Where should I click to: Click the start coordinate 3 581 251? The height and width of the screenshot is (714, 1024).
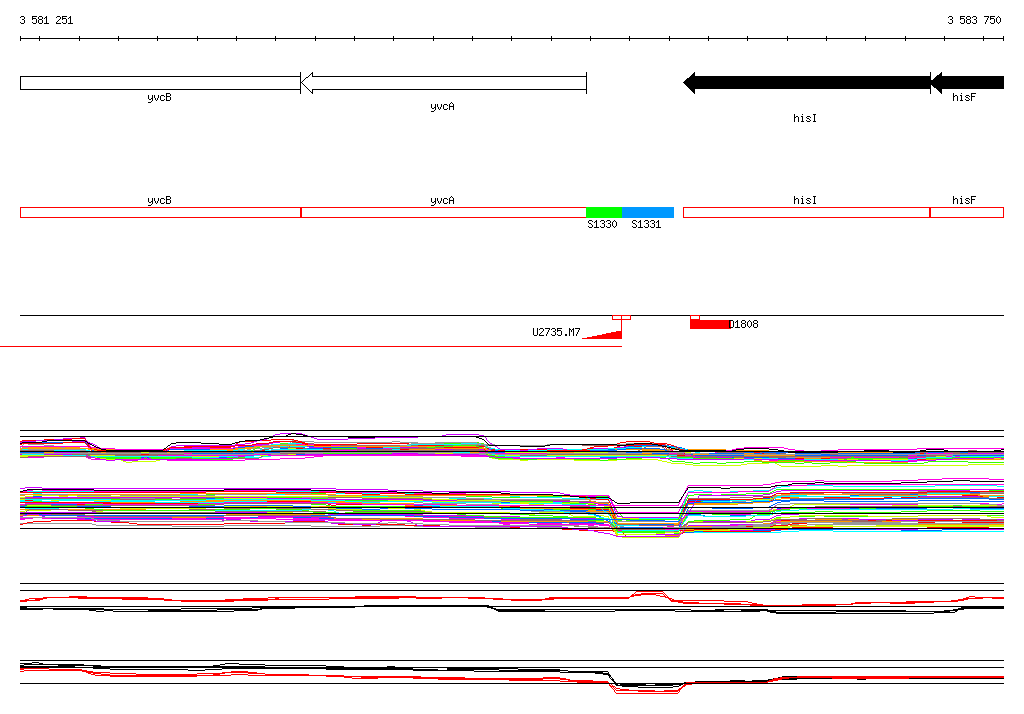[46, 20]
